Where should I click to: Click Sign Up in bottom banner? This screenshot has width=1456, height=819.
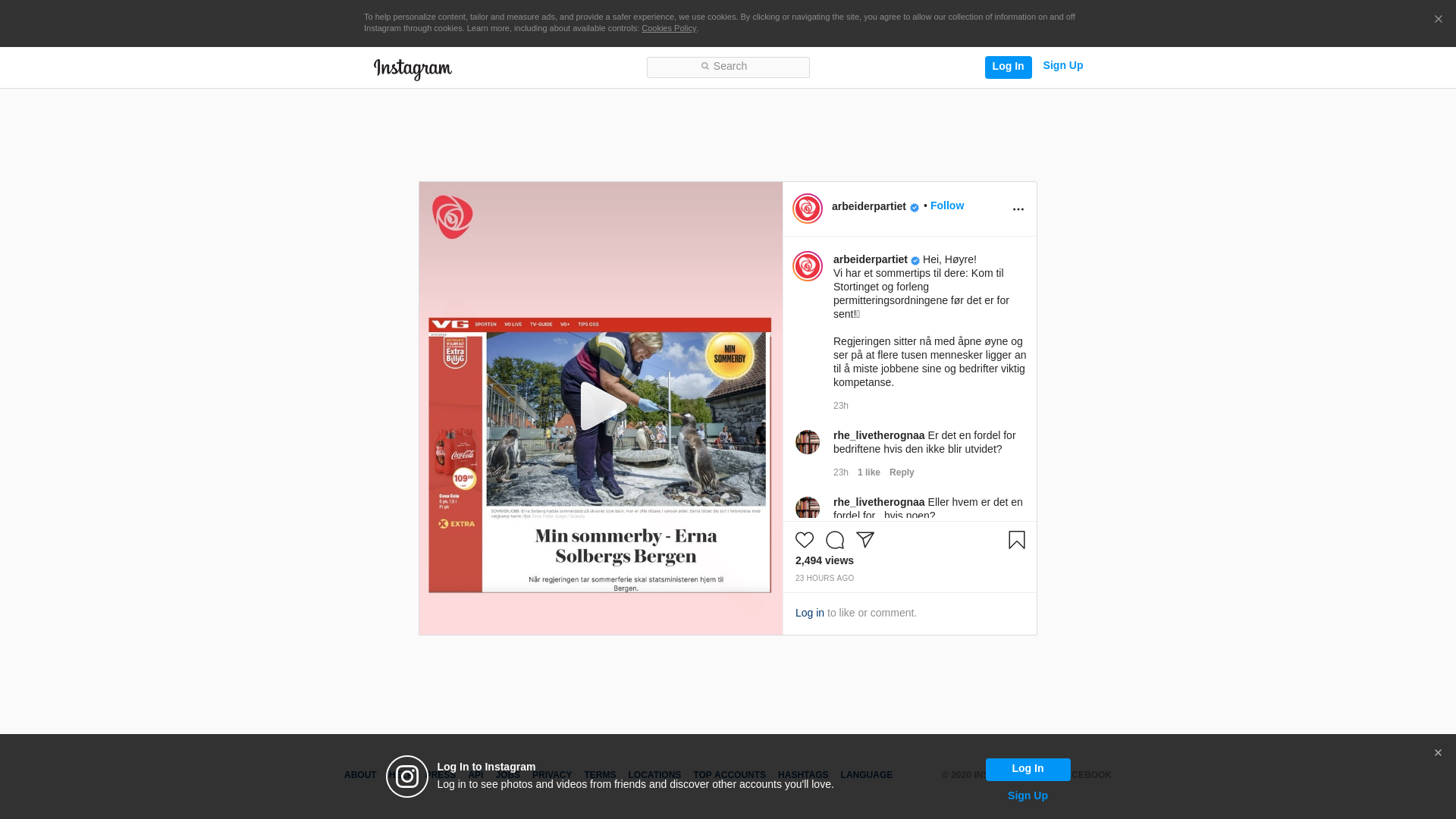coord(1028,795)
